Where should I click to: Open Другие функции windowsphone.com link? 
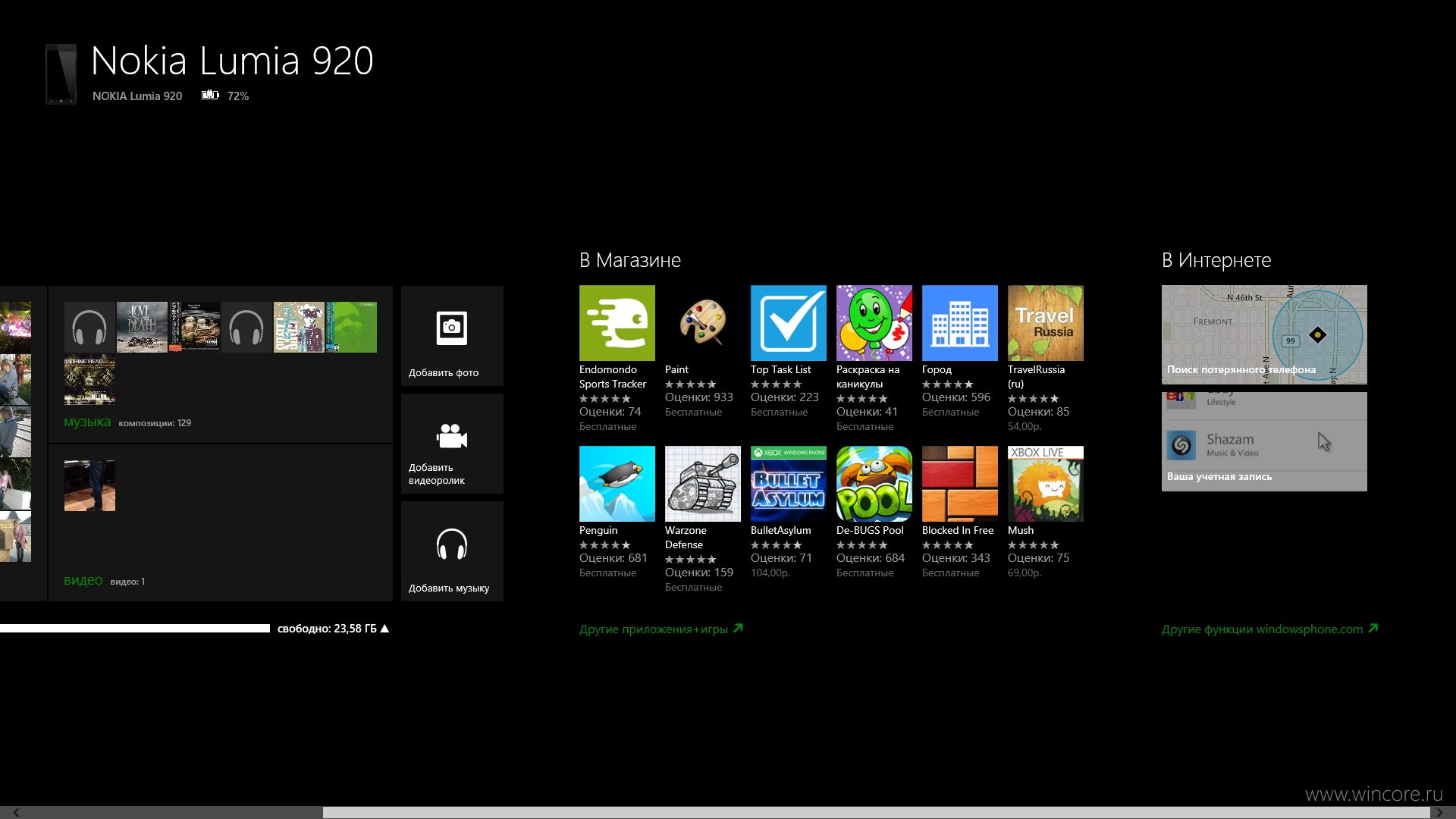(1269, 629)
